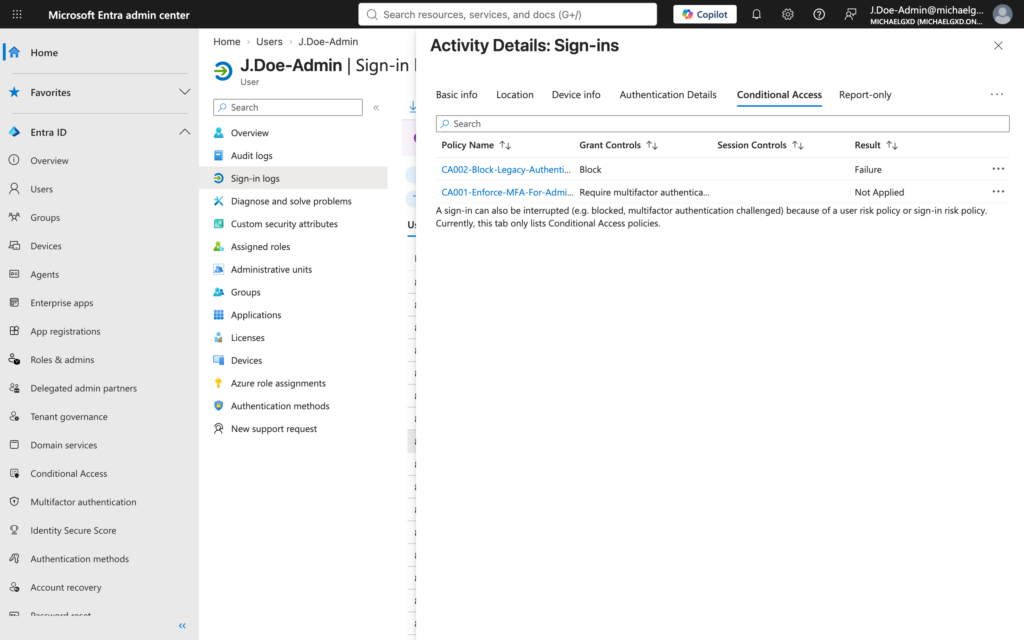Image resolution: width=1024 pixels, height=640 pixels.
Task: Switch to the Location tab
Action: point(515,95)
